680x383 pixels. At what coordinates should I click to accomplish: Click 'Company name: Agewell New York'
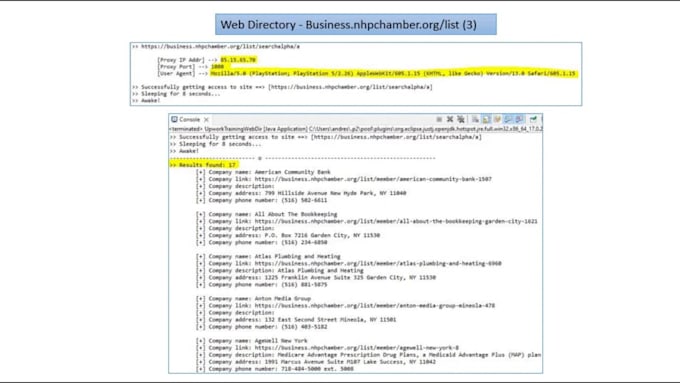coord(258,341)
